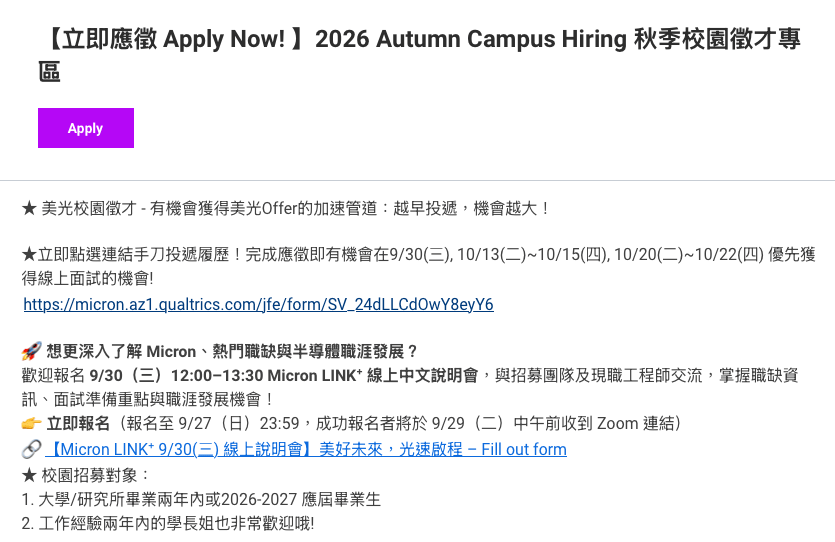
Task: Click the 得線上面試的機會 line of text
Action: point(87,278)
